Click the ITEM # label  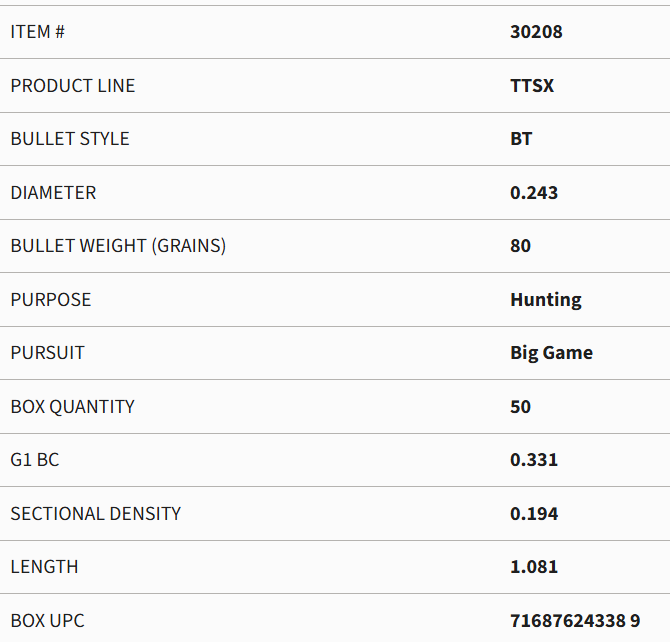pos(38,32)
